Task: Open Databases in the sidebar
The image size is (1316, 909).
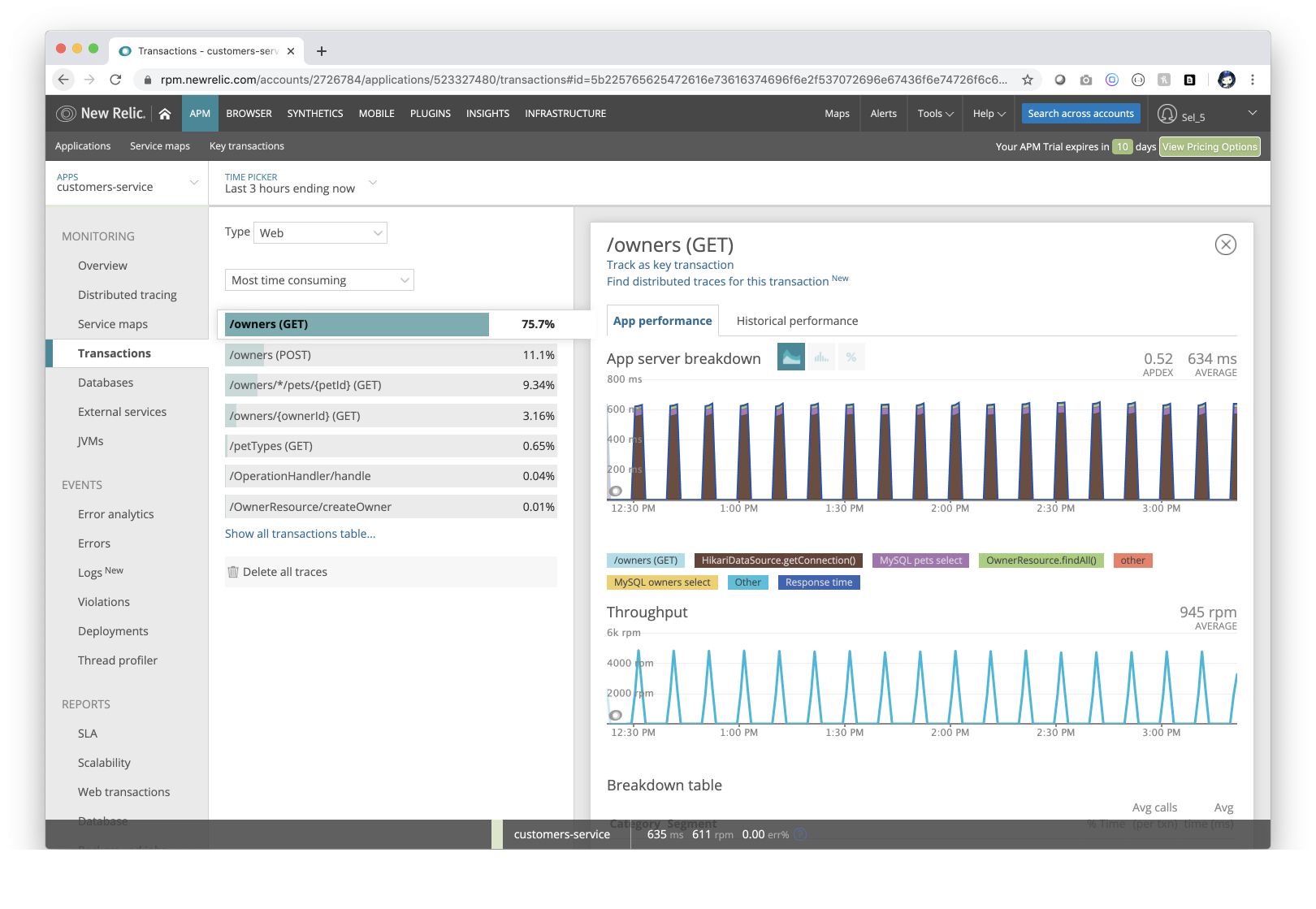Action: [x=106, y=383]
